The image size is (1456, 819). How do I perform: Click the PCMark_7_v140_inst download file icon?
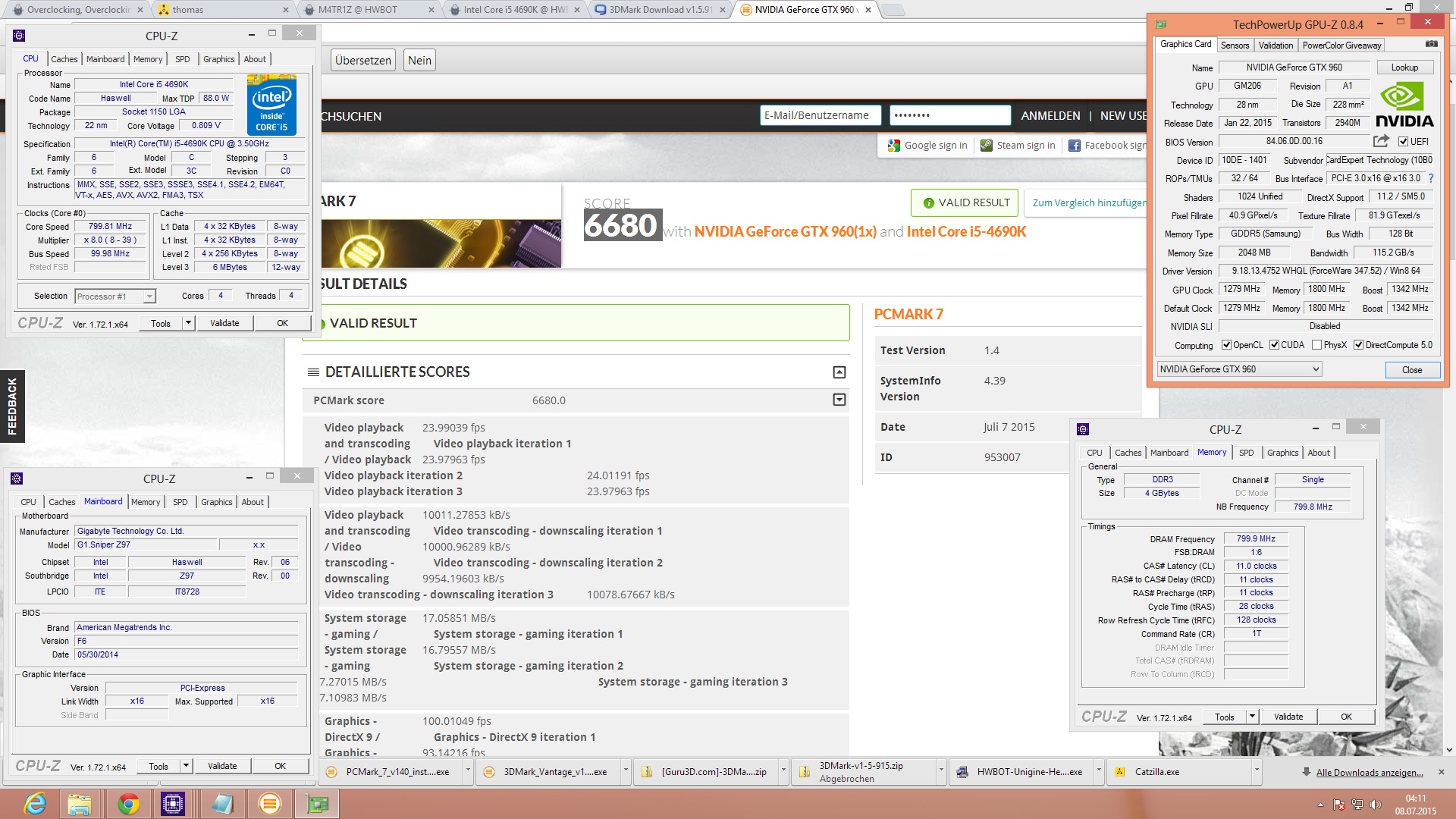click(x=331, y=772)
